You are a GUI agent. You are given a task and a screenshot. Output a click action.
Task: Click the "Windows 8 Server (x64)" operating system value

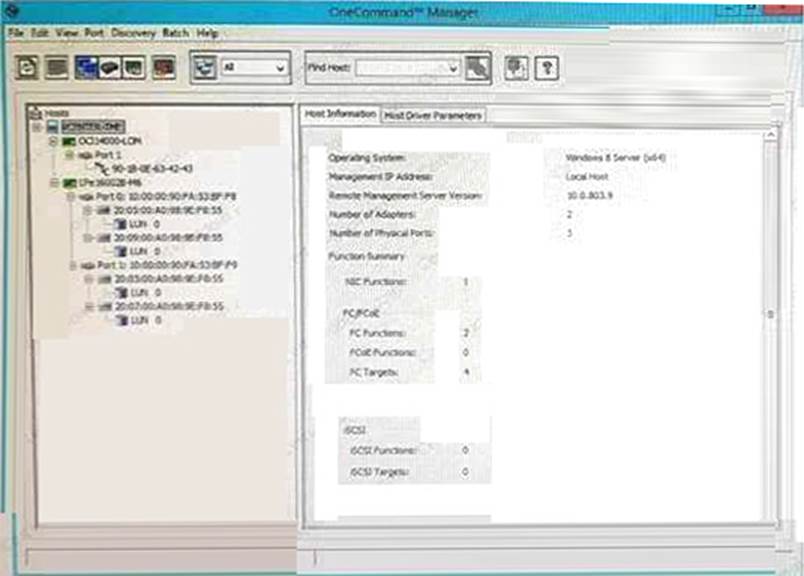(615, 158)
